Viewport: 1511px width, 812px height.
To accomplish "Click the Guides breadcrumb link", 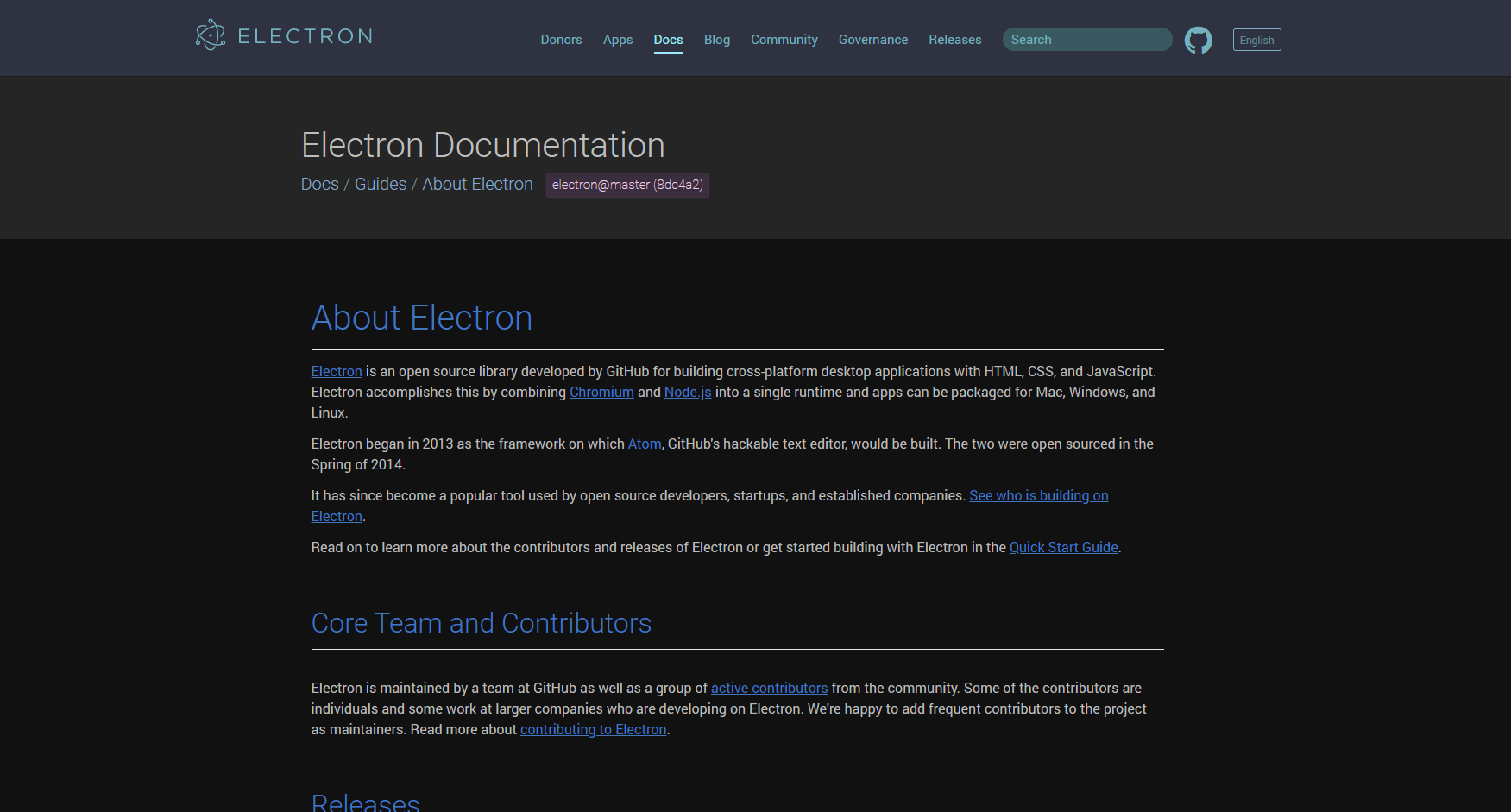I will click(381, 184).
